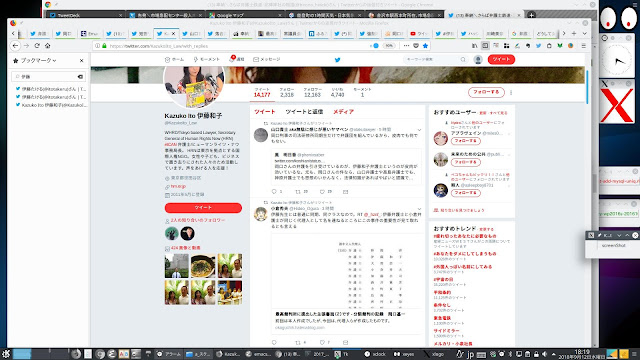The width and height of the screenshot is (640, 360).
Task: Open the 90% zoom level indicator
Action: coord(389,46)
